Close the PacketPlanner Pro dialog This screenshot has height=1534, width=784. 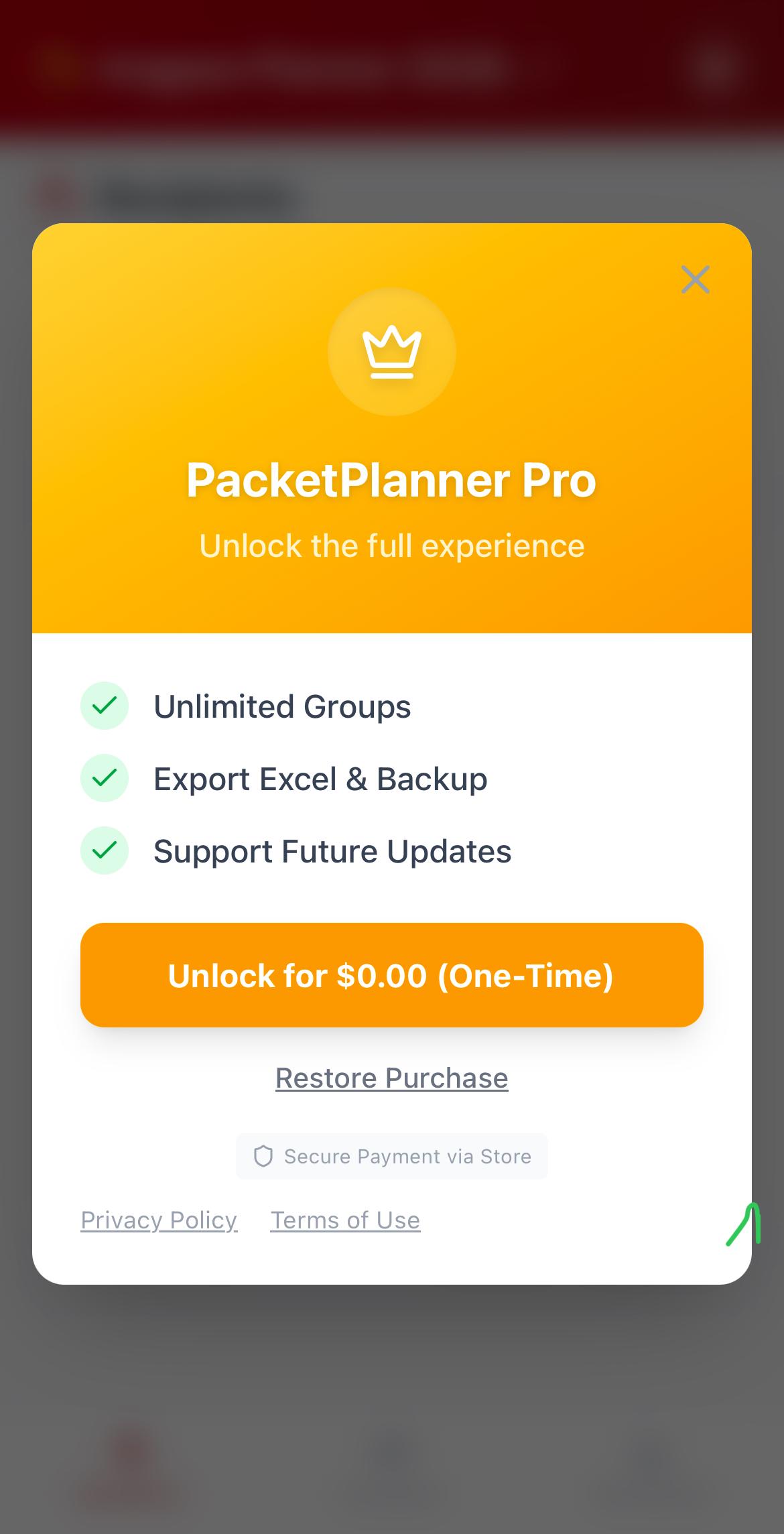pyautogui.click(x=695, y=279)
